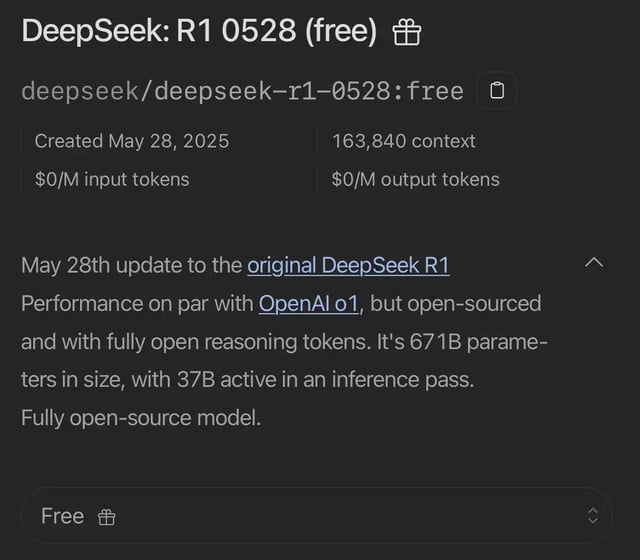Viewport: 640px width, 560px height.
Task: Click the up-down arrows in the Free selector
Action: (593, 516)
